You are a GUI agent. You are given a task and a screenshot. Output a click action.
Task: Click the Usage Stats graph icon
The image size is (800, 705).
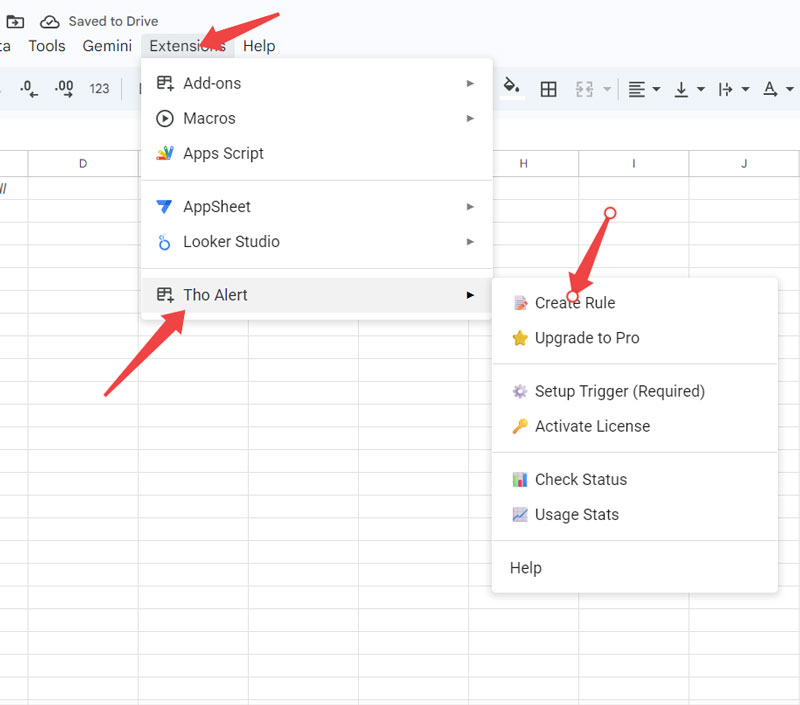[518, 514]
